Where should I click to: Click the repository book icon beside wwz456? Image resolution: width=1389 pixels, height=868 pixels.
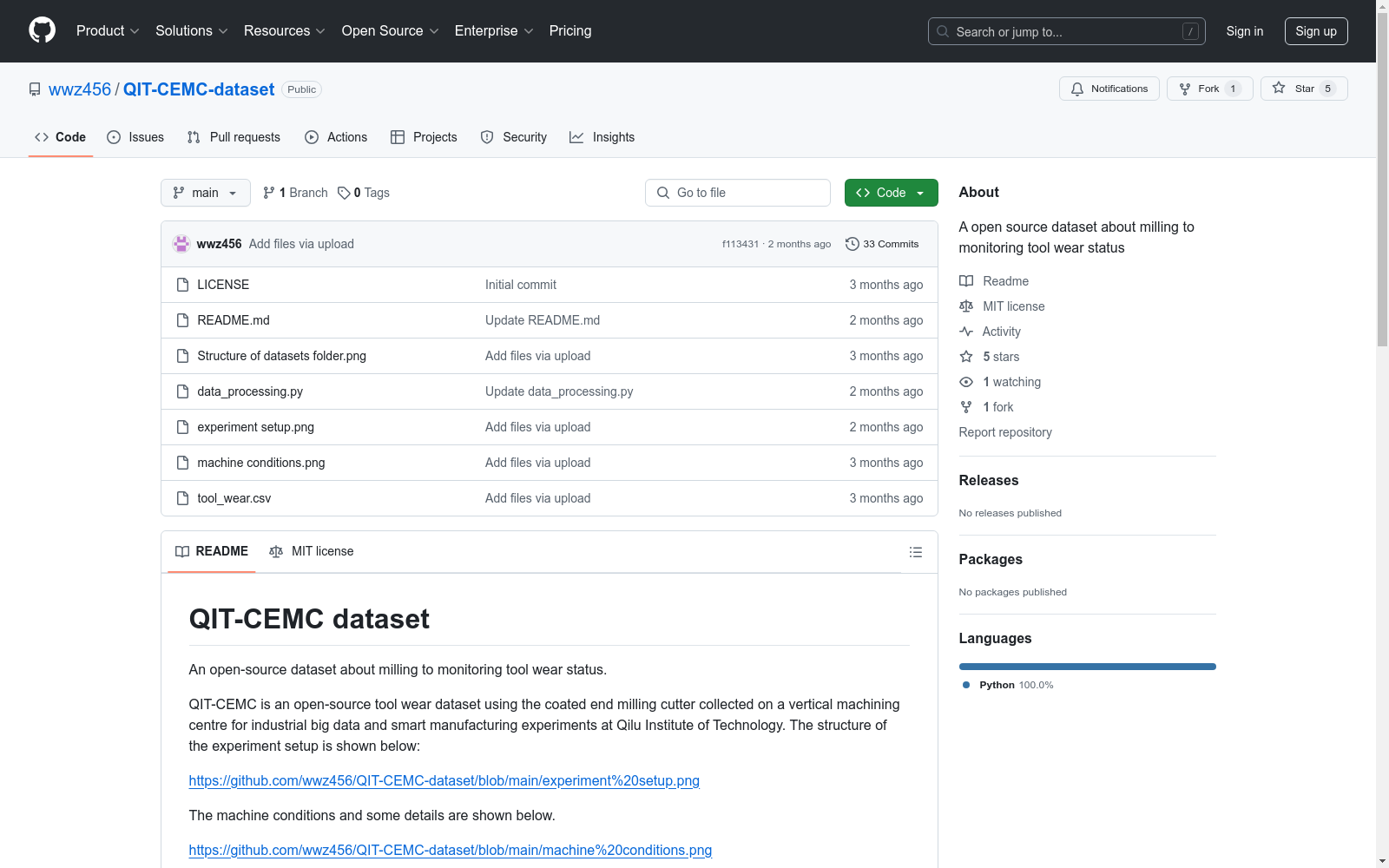[x=35, y=89]
